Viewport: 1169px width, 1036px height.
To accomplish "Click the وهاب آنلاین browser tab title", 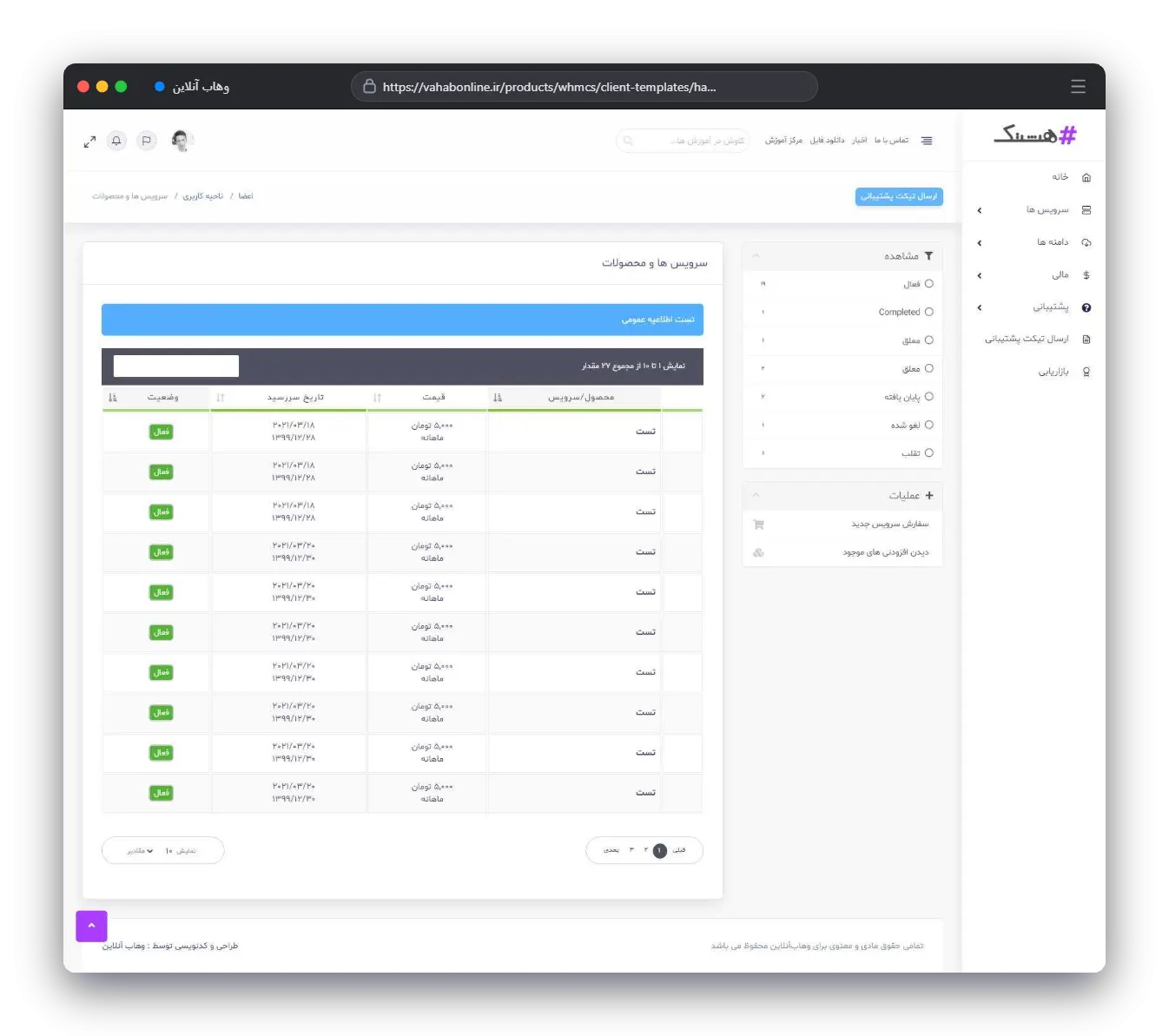I will pos(201,87).
